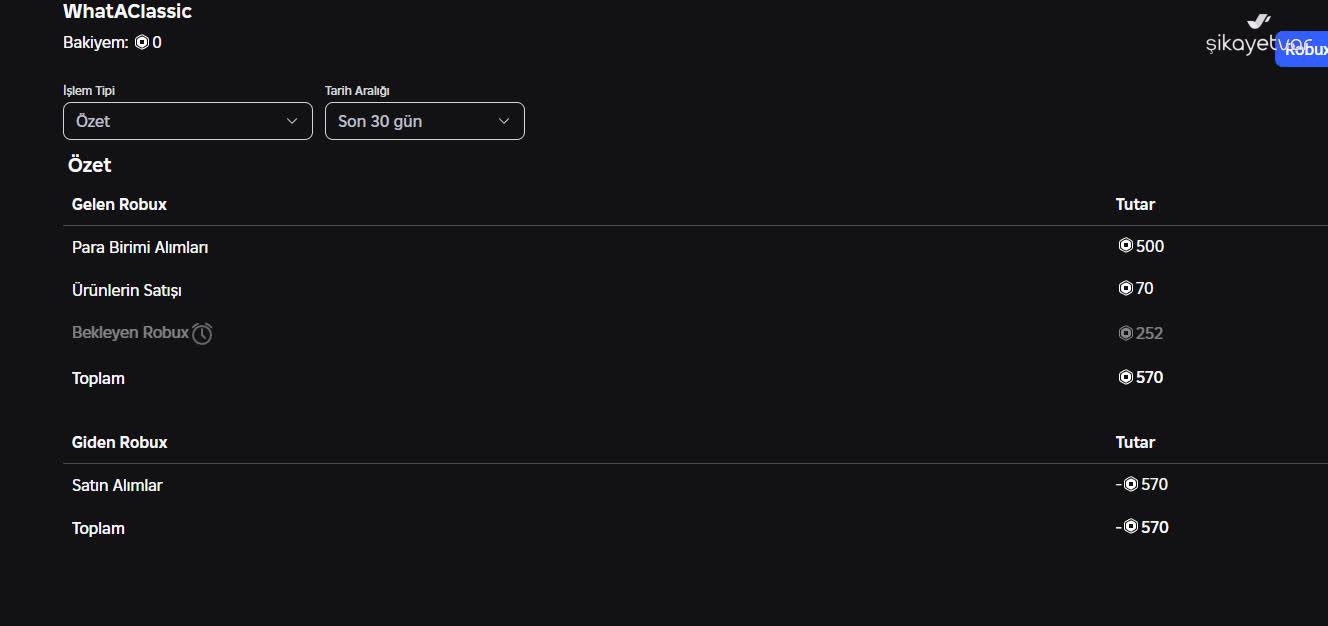Click the Robux icon next to 500 amount

pyautogui.click(x=1125, y=245)
